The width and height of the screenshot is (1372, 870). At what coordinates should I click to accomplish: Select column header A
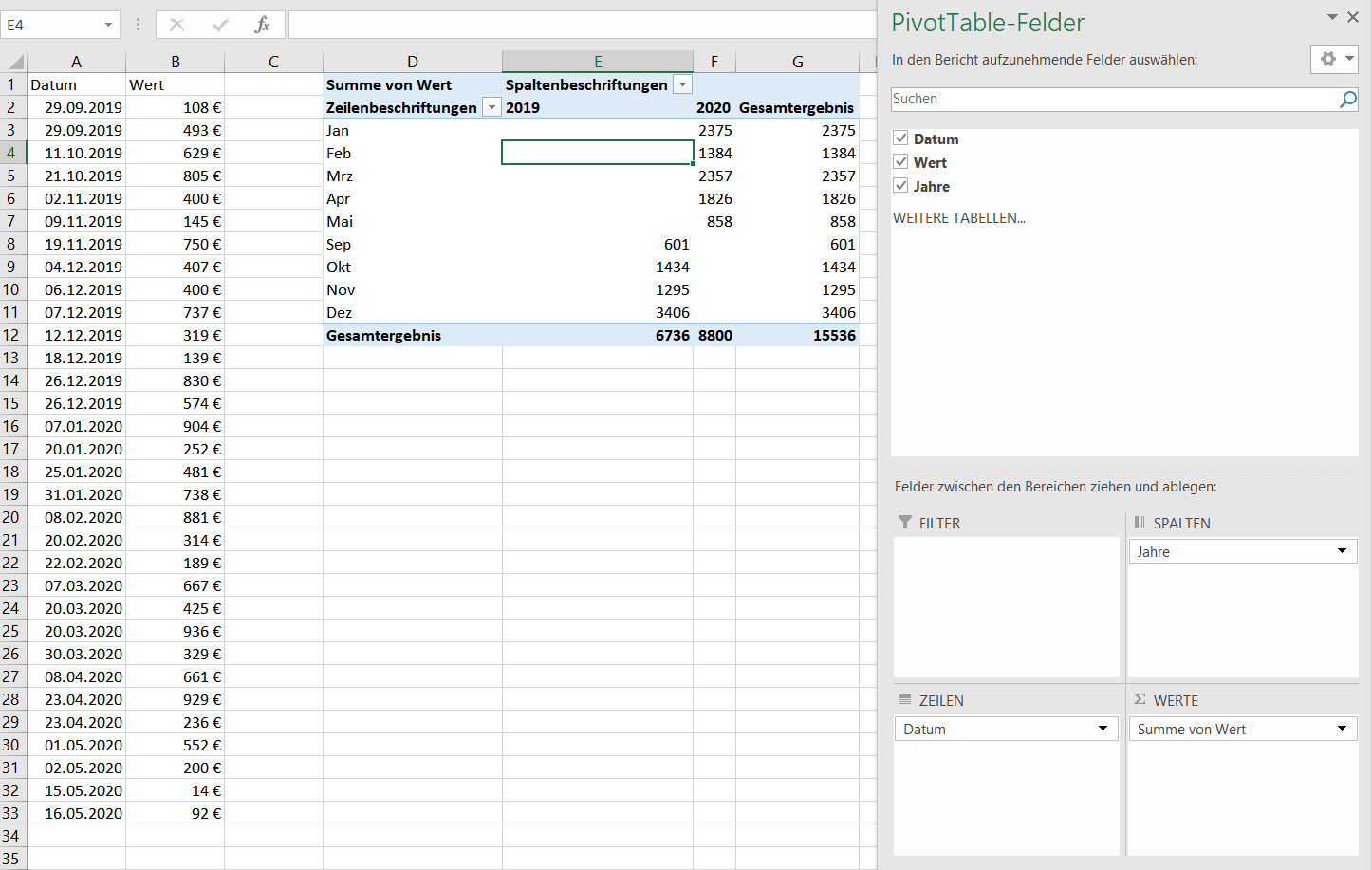tap(76, 62)
